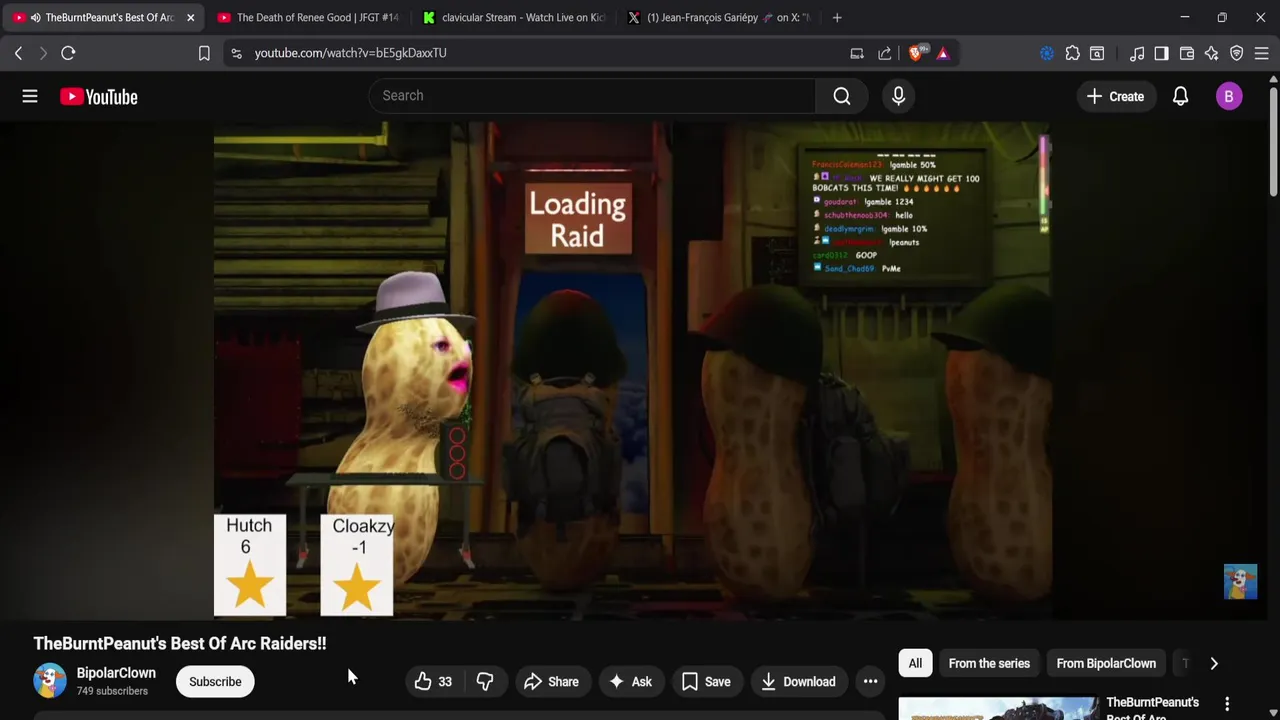
Task: Open YouTube notifications bell
Action: [x=1180, y=96]
